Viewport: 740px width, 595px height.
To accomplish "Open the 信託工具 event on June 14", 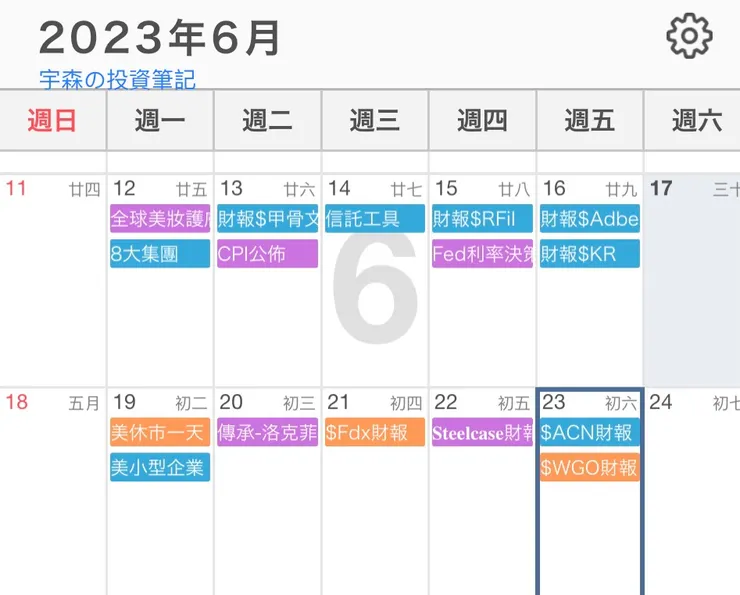I will pyautogui.click(x=375, y=218).
